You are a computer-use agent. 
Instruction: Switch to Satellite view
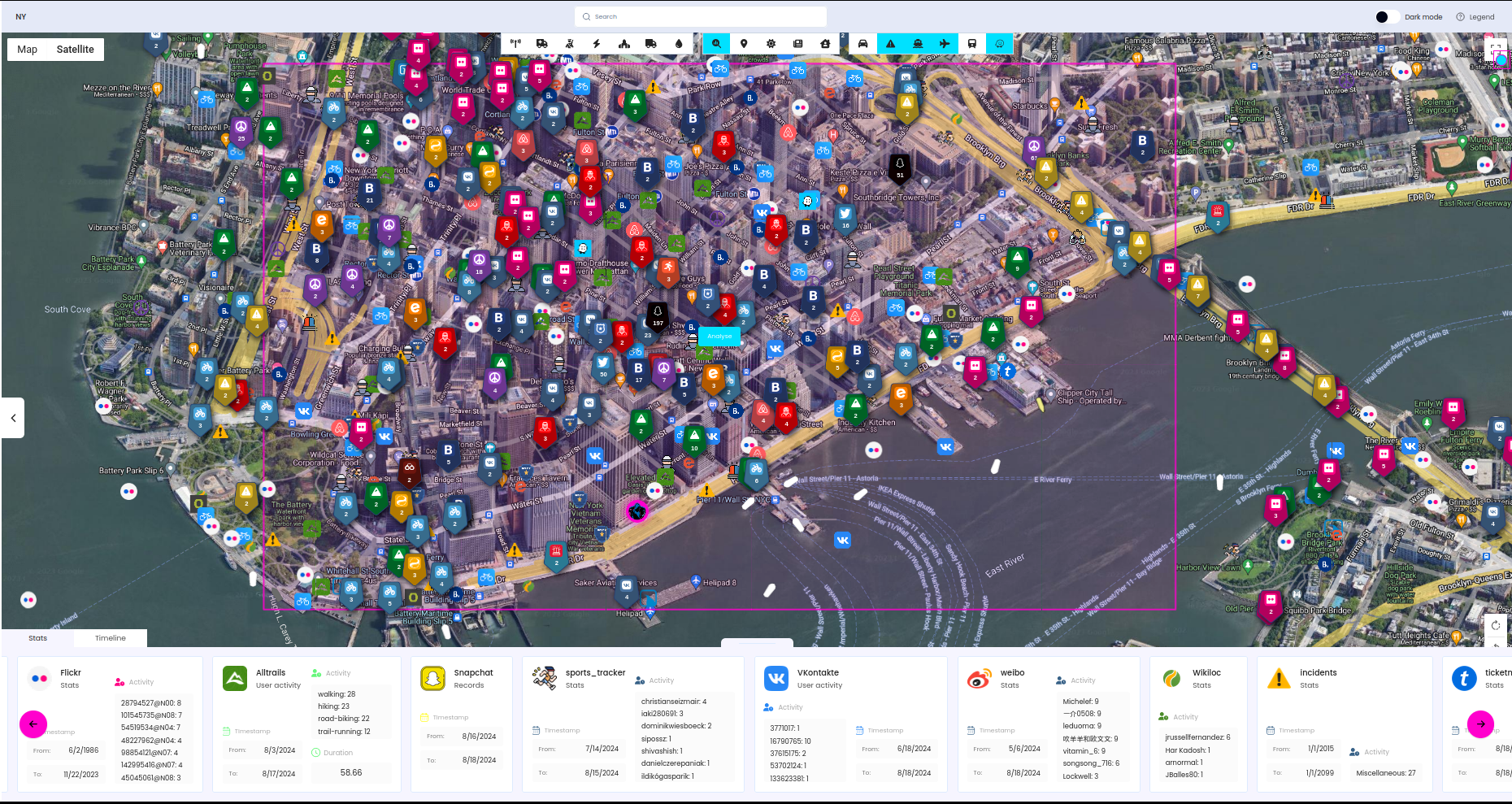point(76,50)
